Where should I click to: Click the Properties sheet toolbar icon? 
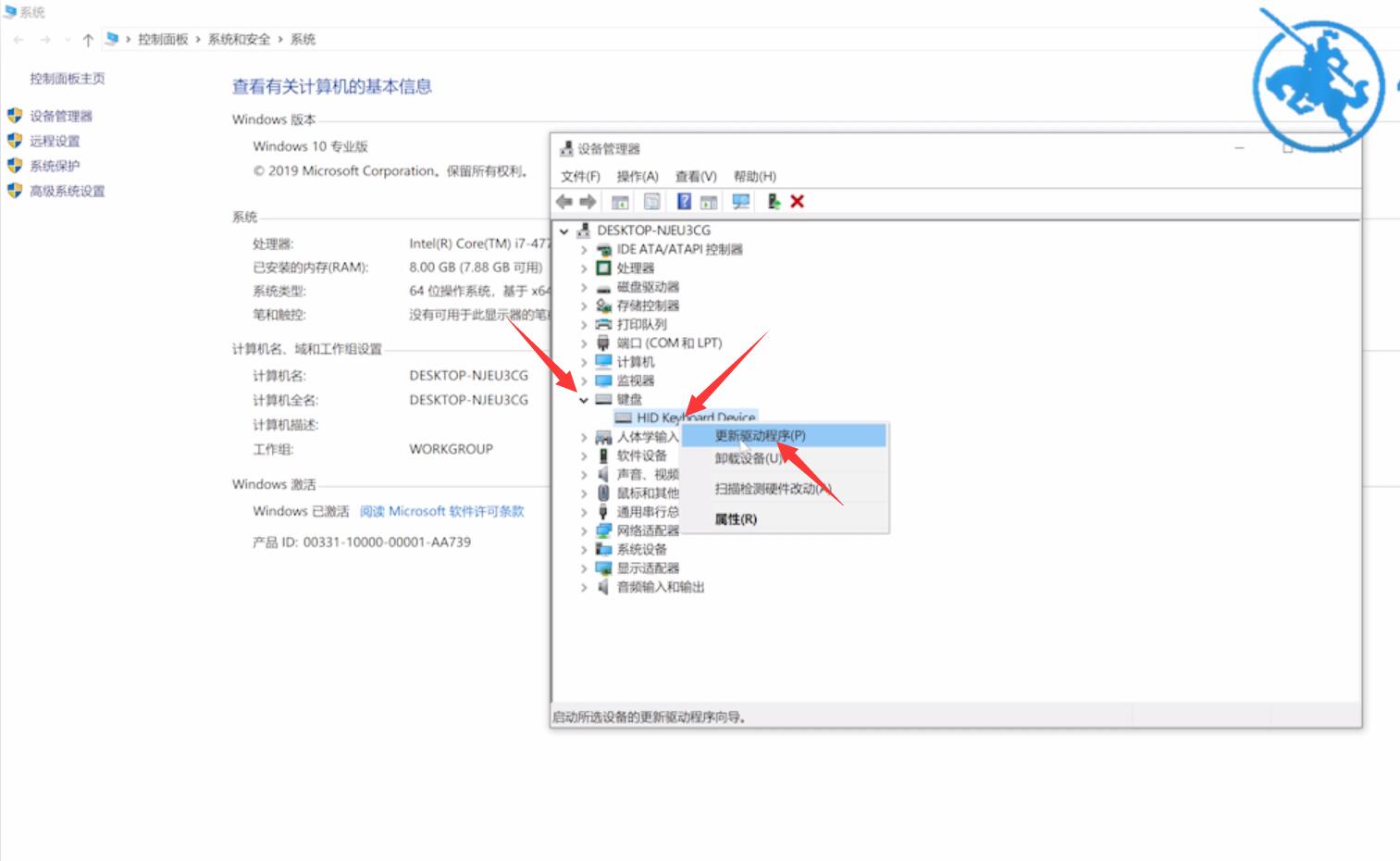click(x=652, y=202)
